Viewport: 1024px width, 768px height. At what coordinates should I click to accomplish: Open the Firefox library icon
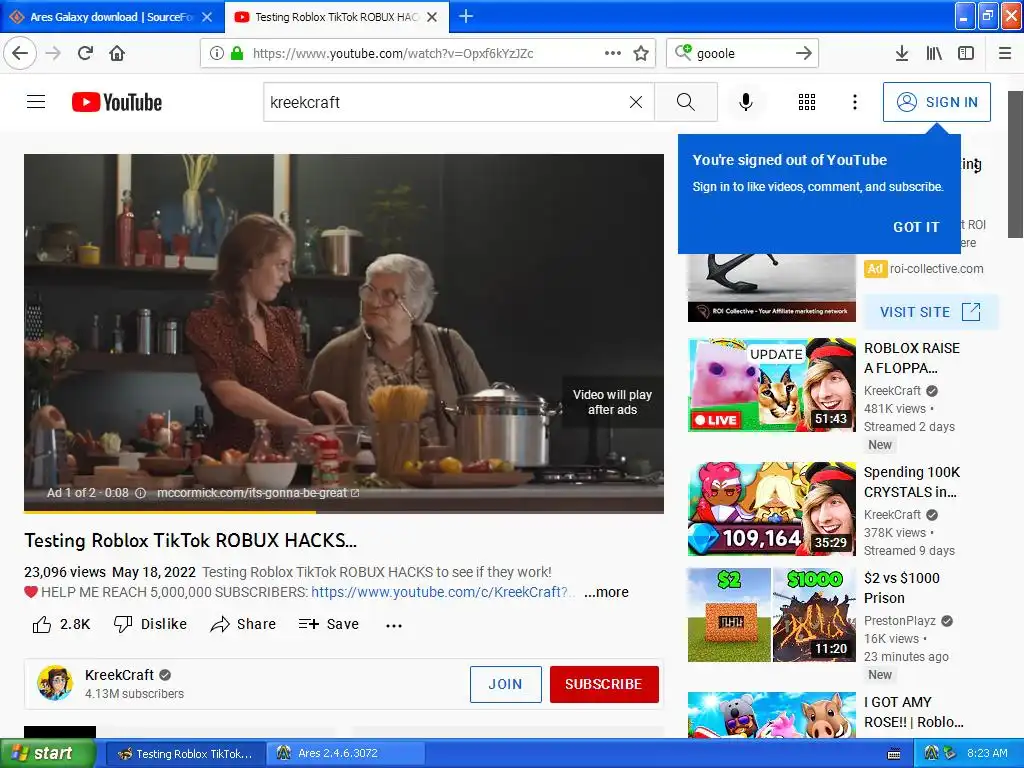[x=934, y=53]
